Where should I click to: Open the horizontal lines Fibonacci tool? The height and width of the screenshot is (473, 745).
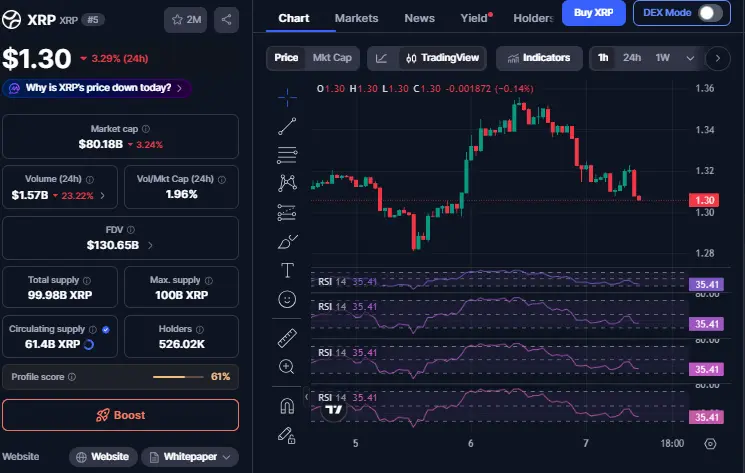[x=287, y=155]
